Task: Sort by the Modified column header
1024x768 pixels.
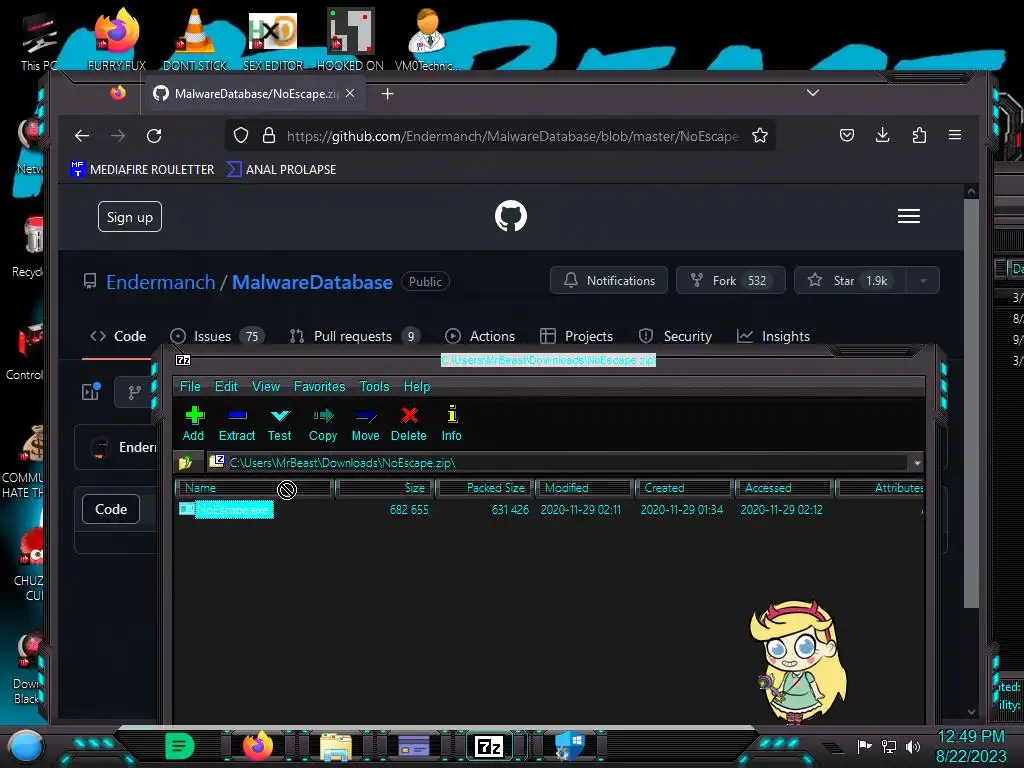Action: [x=584, y=488]
